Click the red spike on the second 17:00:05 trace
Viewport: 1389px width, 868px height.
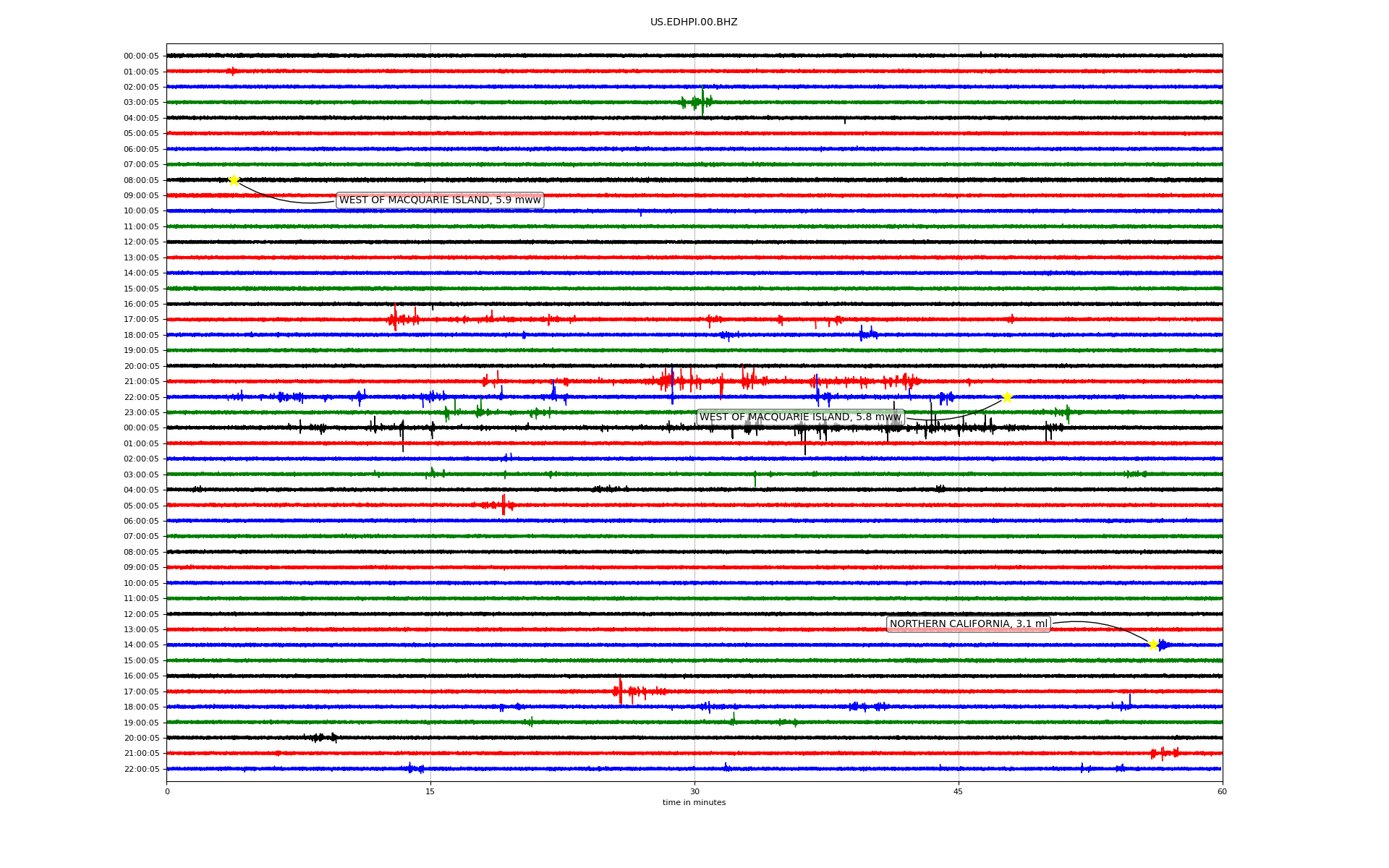(x=620, y=692)
